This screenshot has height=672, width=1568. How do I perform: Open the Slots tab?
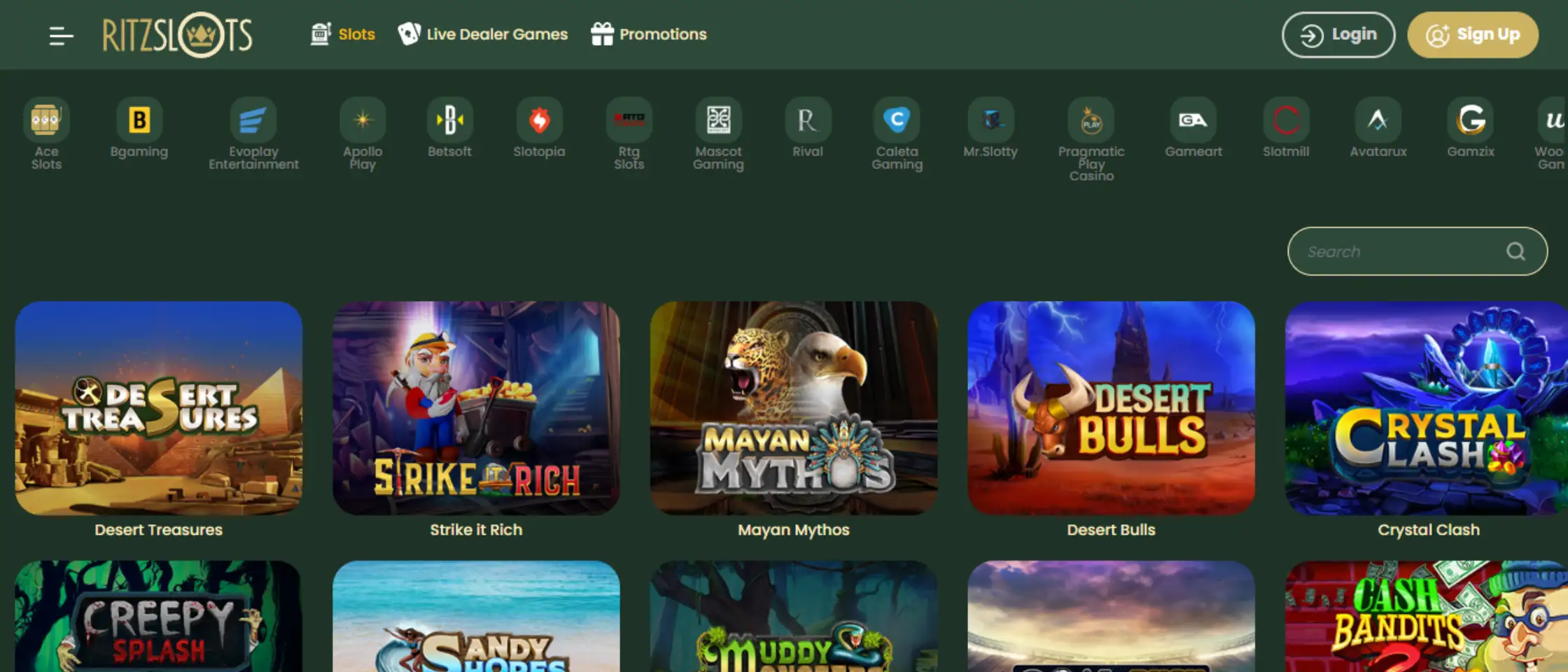pyautogui.click(x=343, y=34)
